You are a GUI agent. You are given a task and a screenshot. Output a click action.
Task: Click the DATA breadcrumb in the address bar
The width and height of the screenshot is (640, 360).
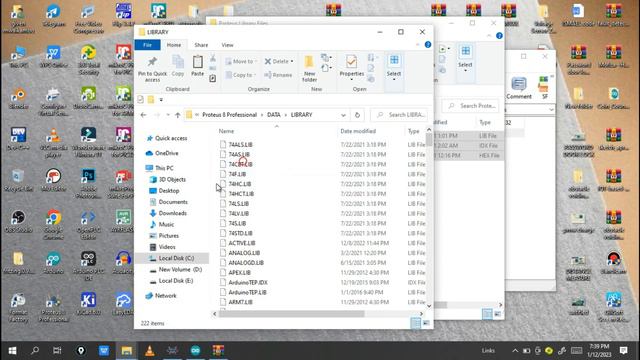click(x=273, y=115)
